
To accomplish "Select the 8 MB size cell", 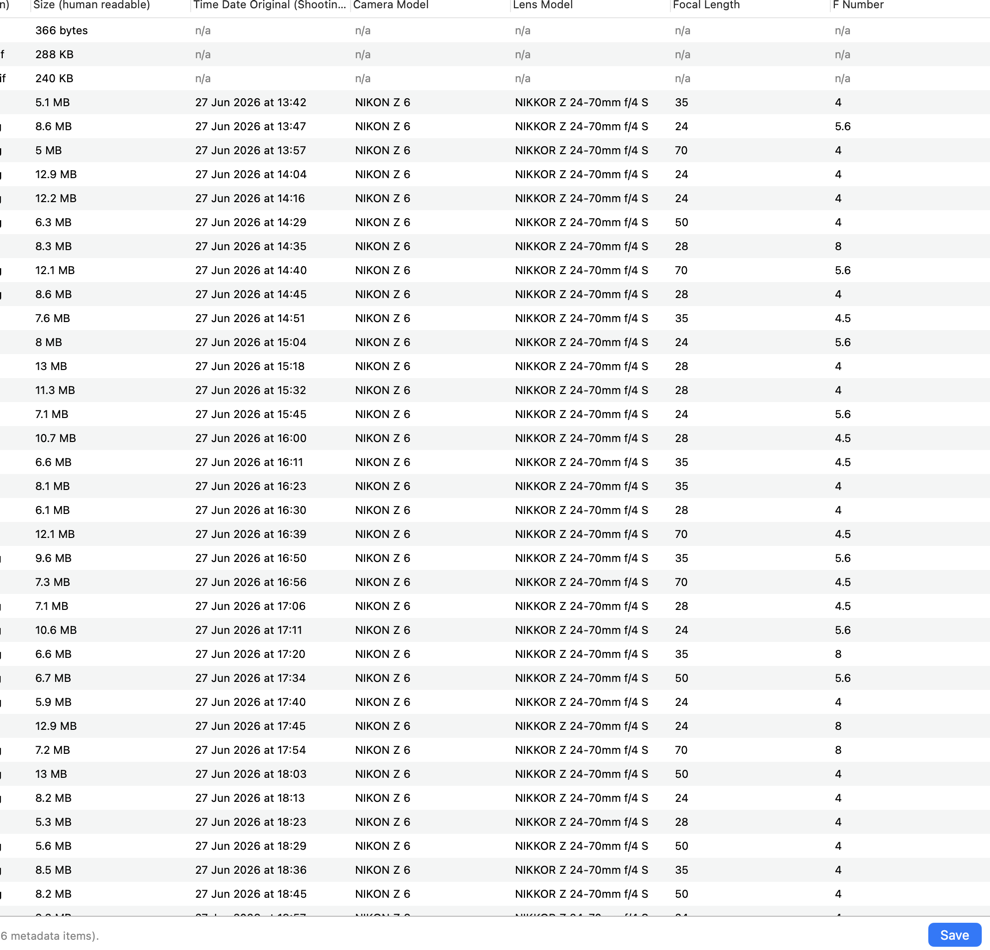I will click(x=49, y=342).
